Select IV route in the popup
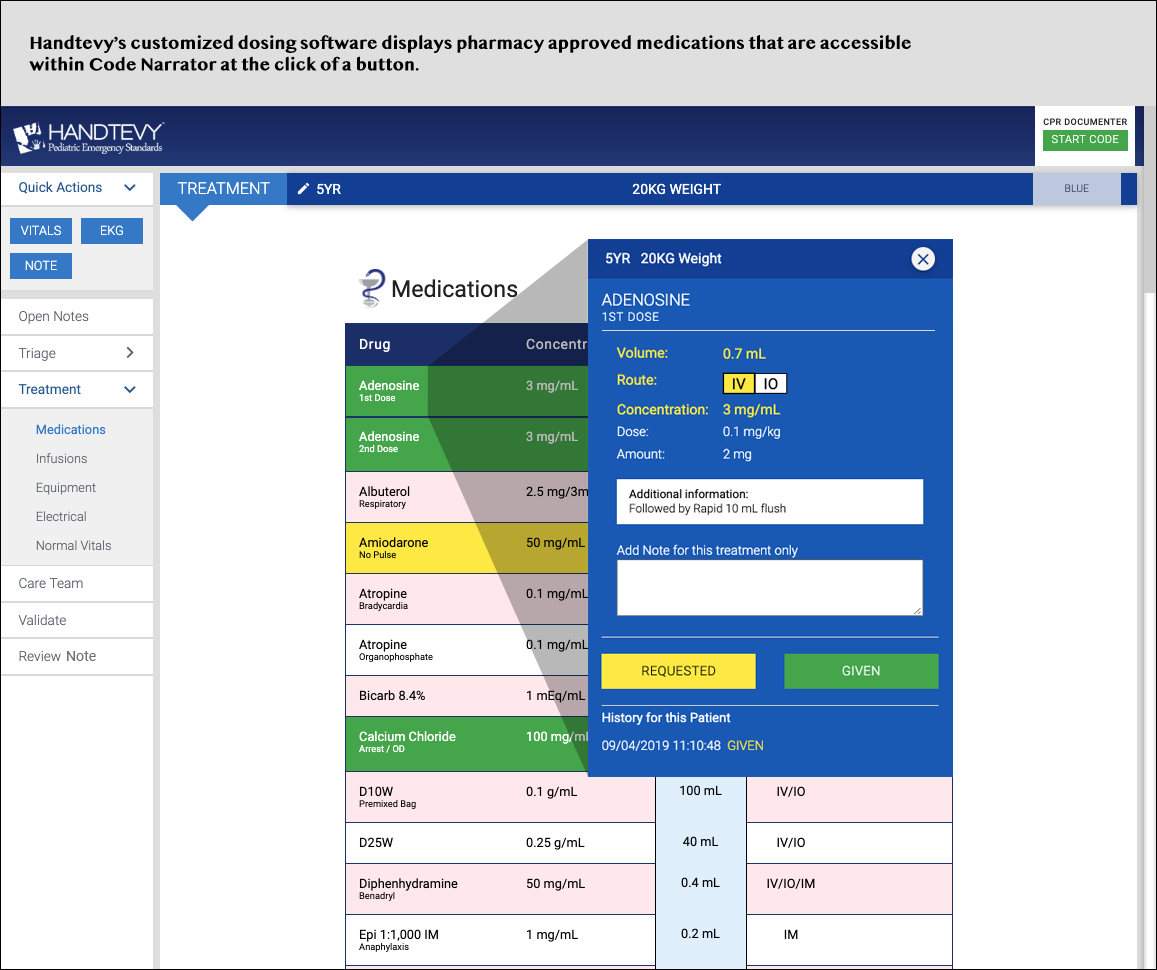The image size is (1157, 970). [739, 384]
